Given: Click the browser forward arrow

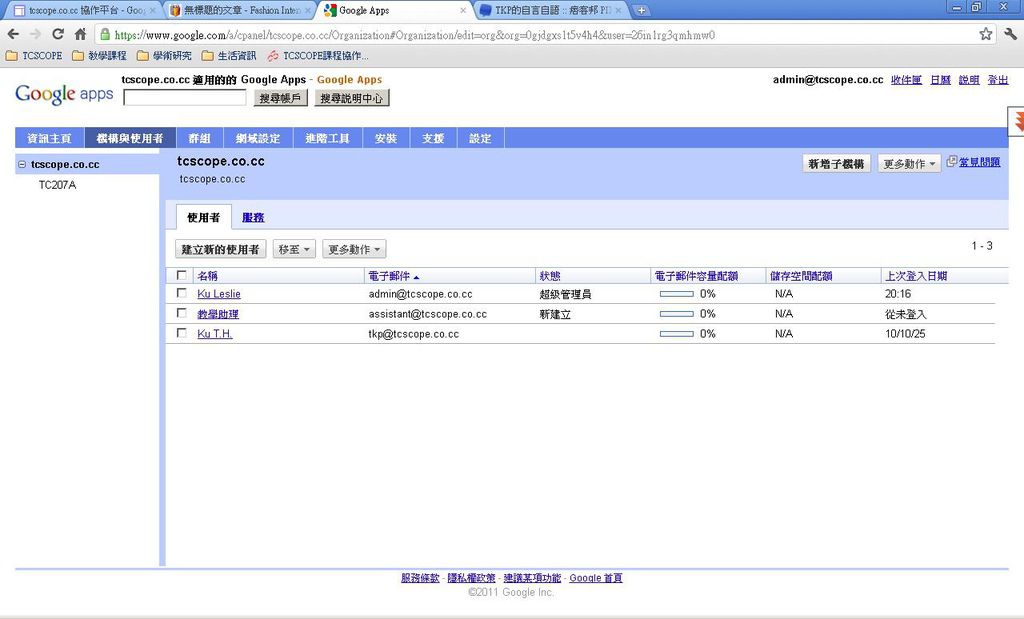Looking at the screenshot, I should point(35,34).
